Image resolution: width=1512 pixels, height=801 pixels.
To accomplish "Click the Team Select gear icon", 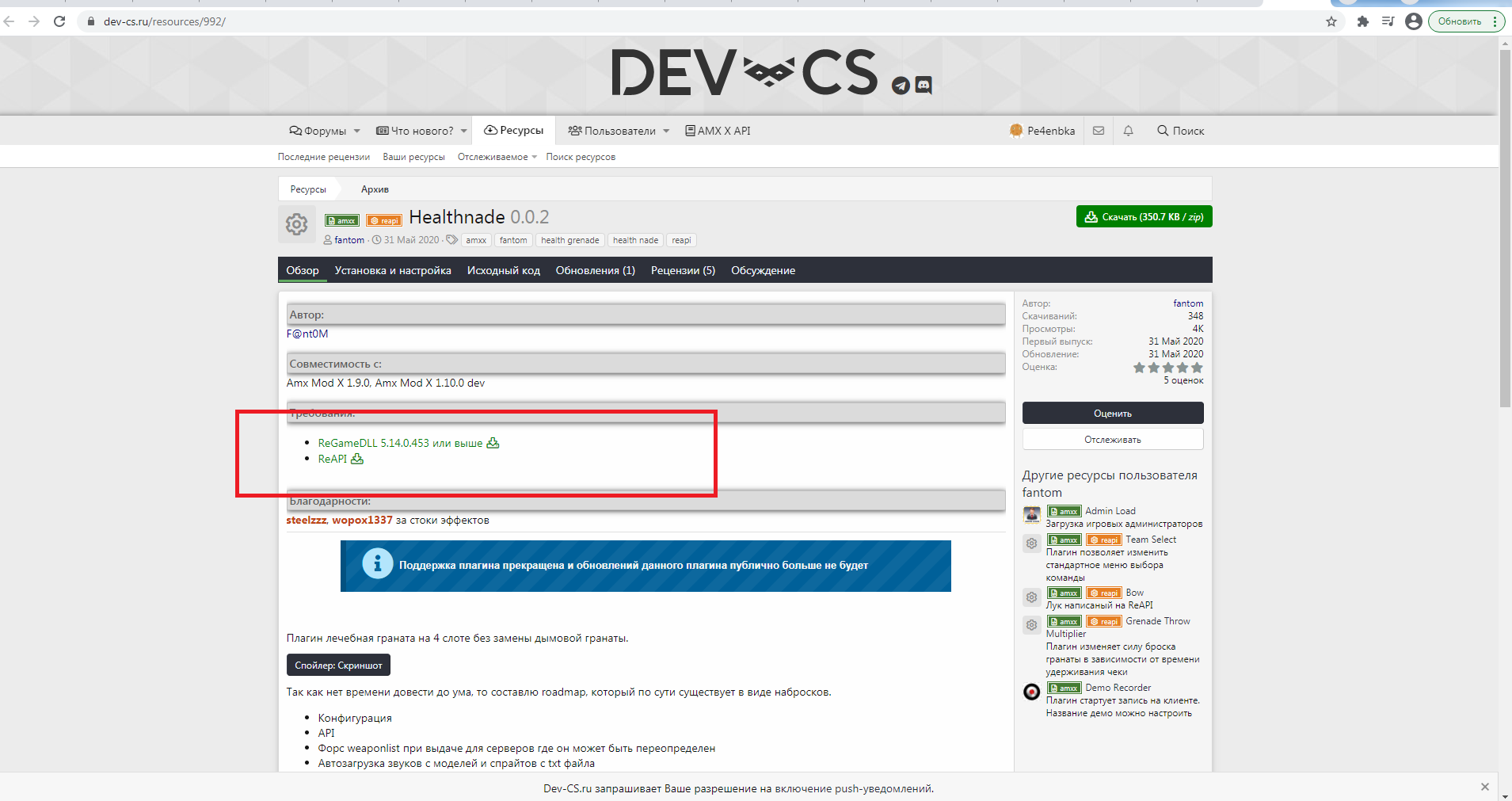I will (x=1032, y=544).
